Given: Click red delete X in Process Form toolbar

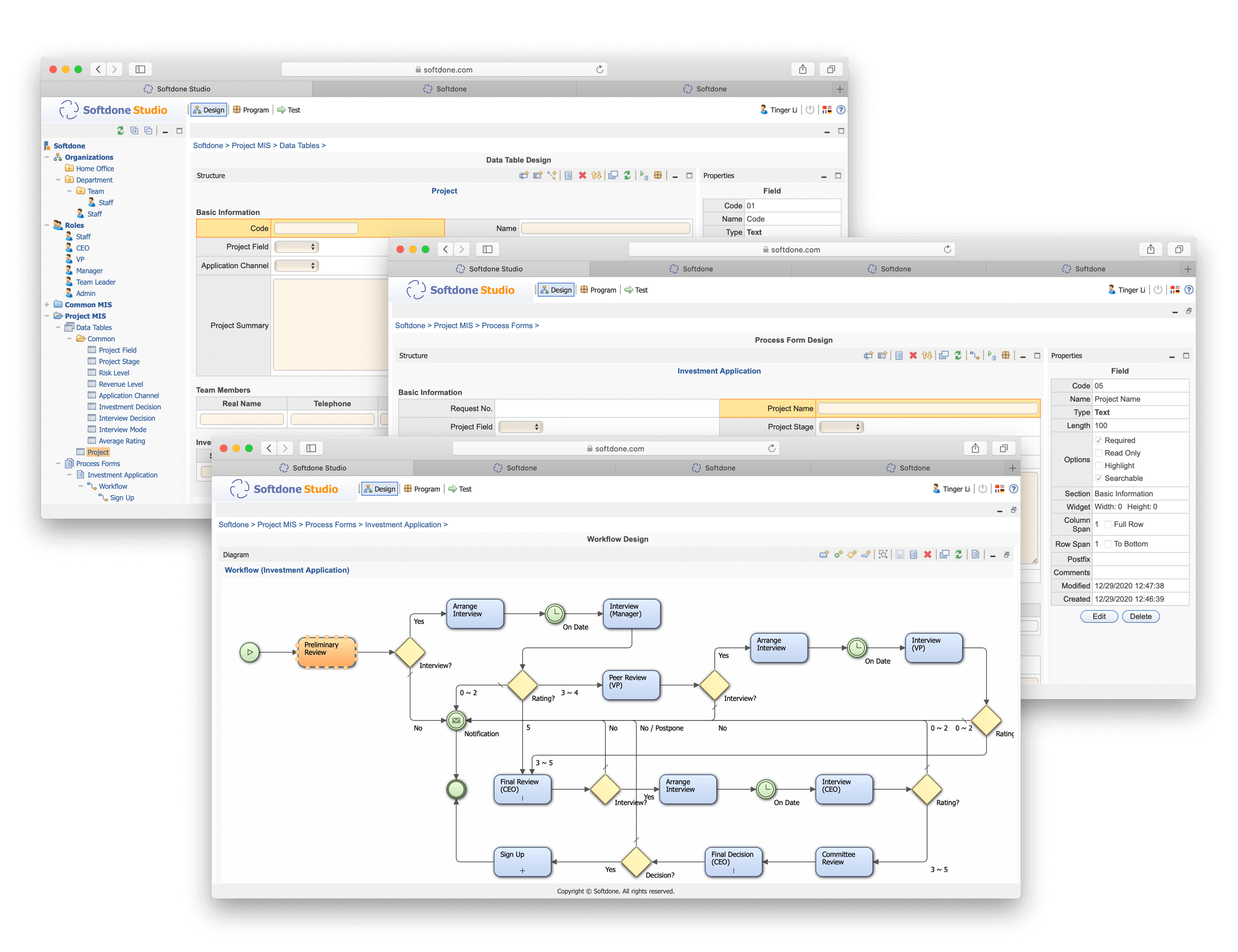Looking at the screenshot, I should 913,356.
